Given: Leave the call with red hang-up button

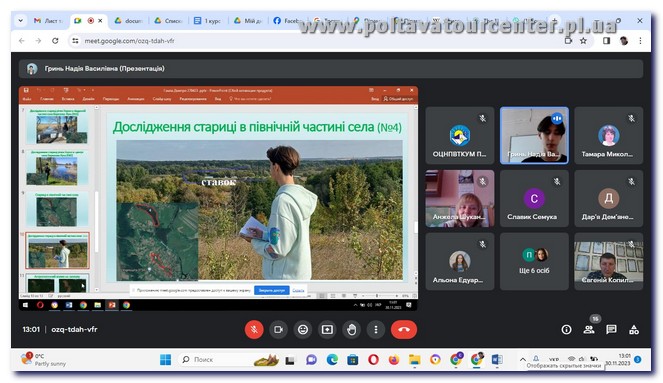Looking at the screenshot, I should tap(404, 329).
